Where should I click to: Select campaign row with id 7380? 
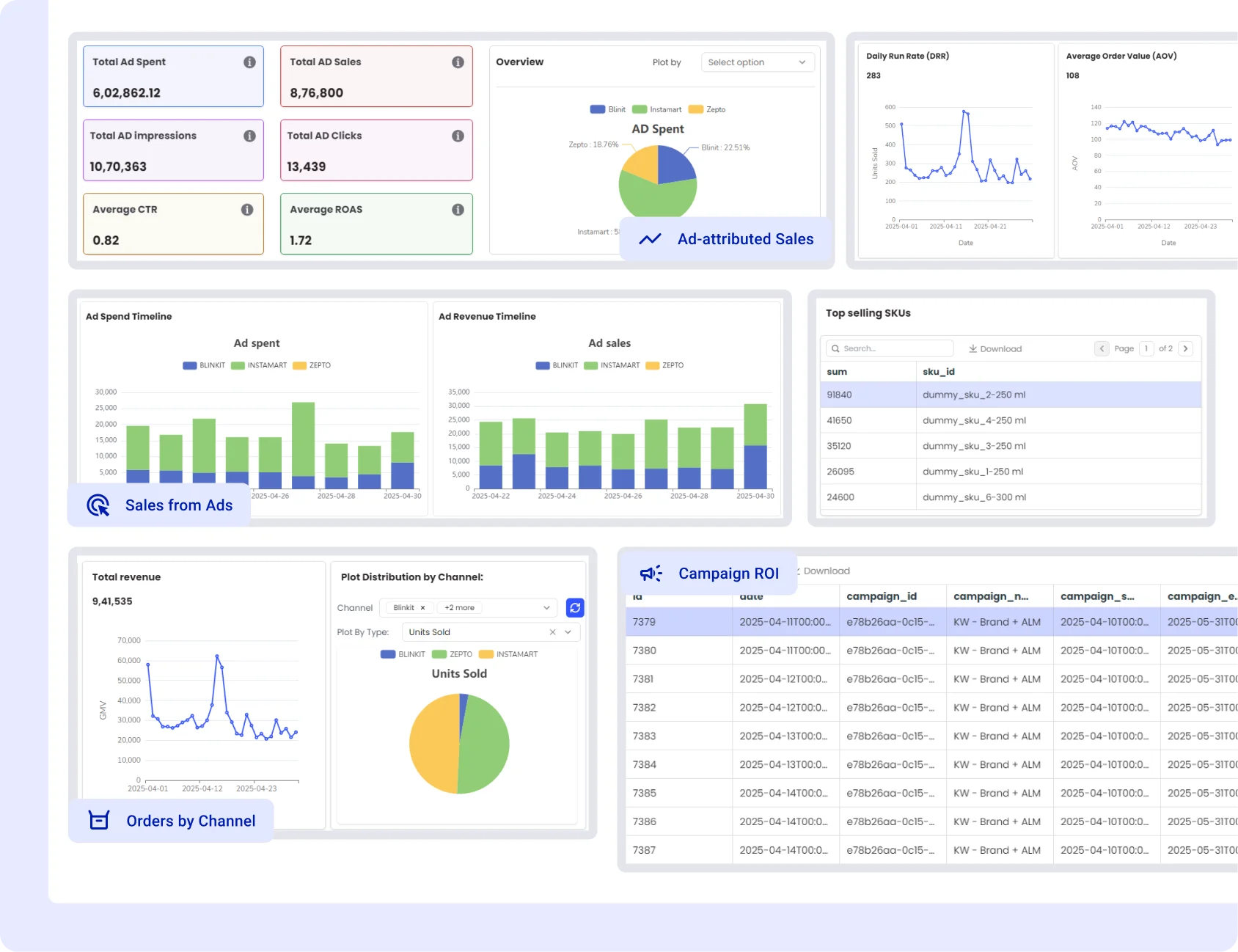(x=931, y=651)
